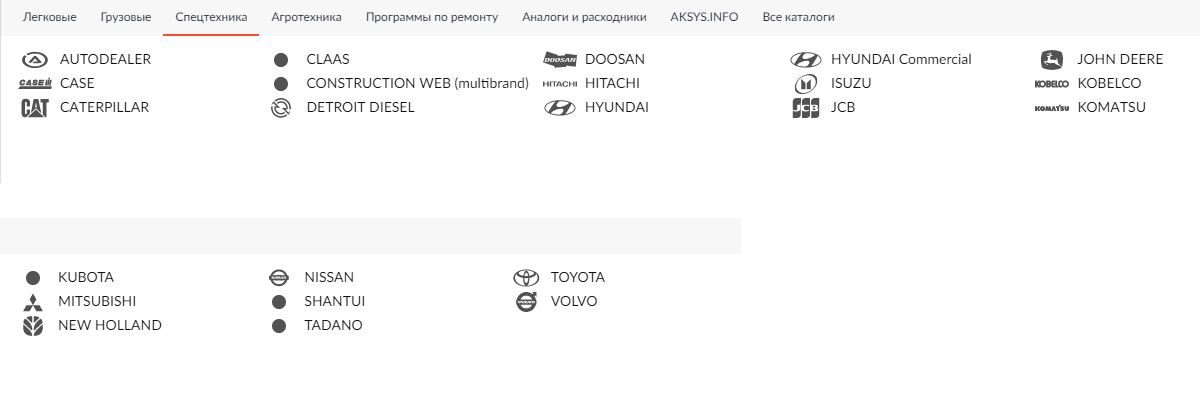Open the TADANO catalog link
1200x397 pixels.
coord(333,325)
